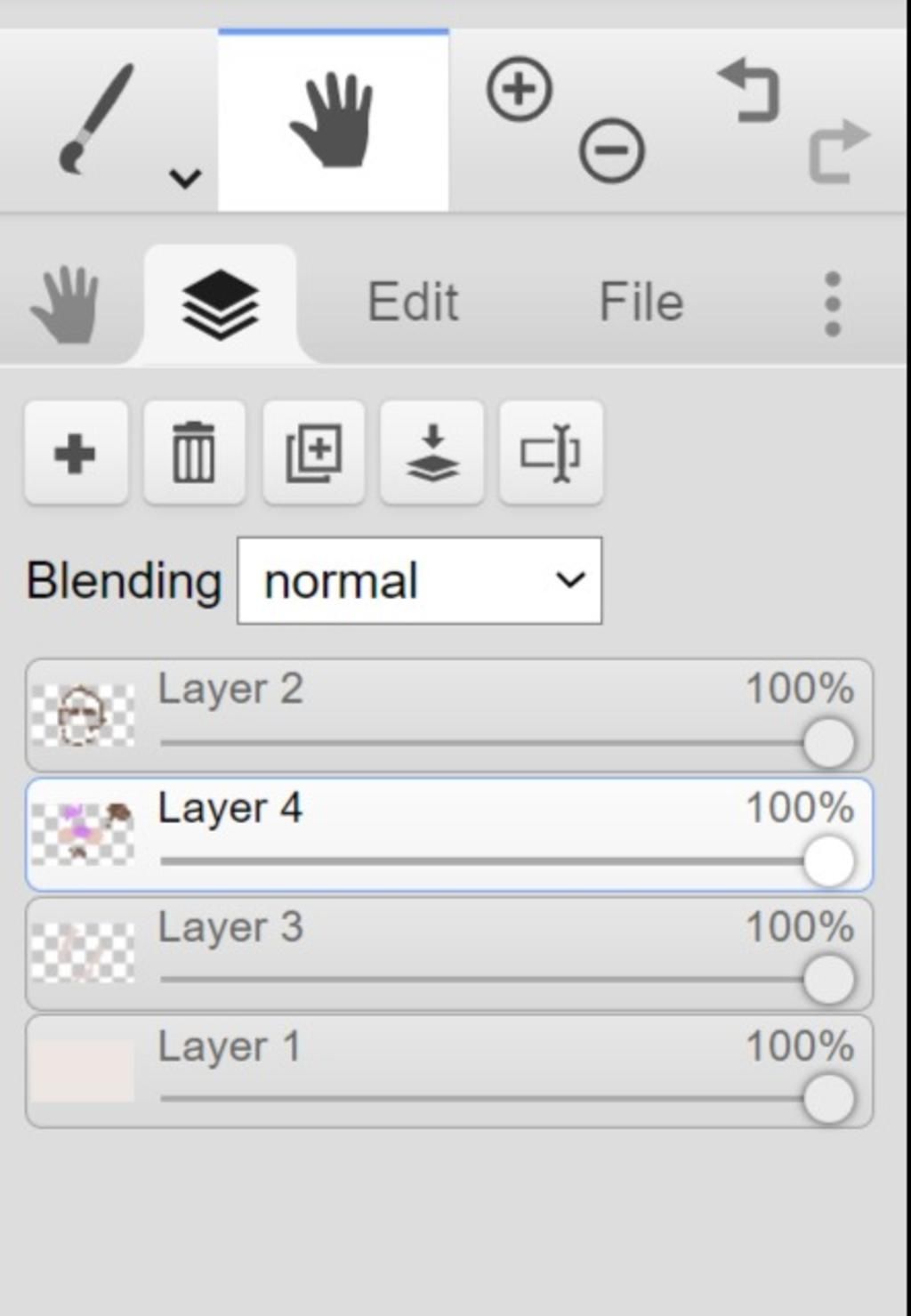
Task: Add a new layer
Action: (77, 453)
